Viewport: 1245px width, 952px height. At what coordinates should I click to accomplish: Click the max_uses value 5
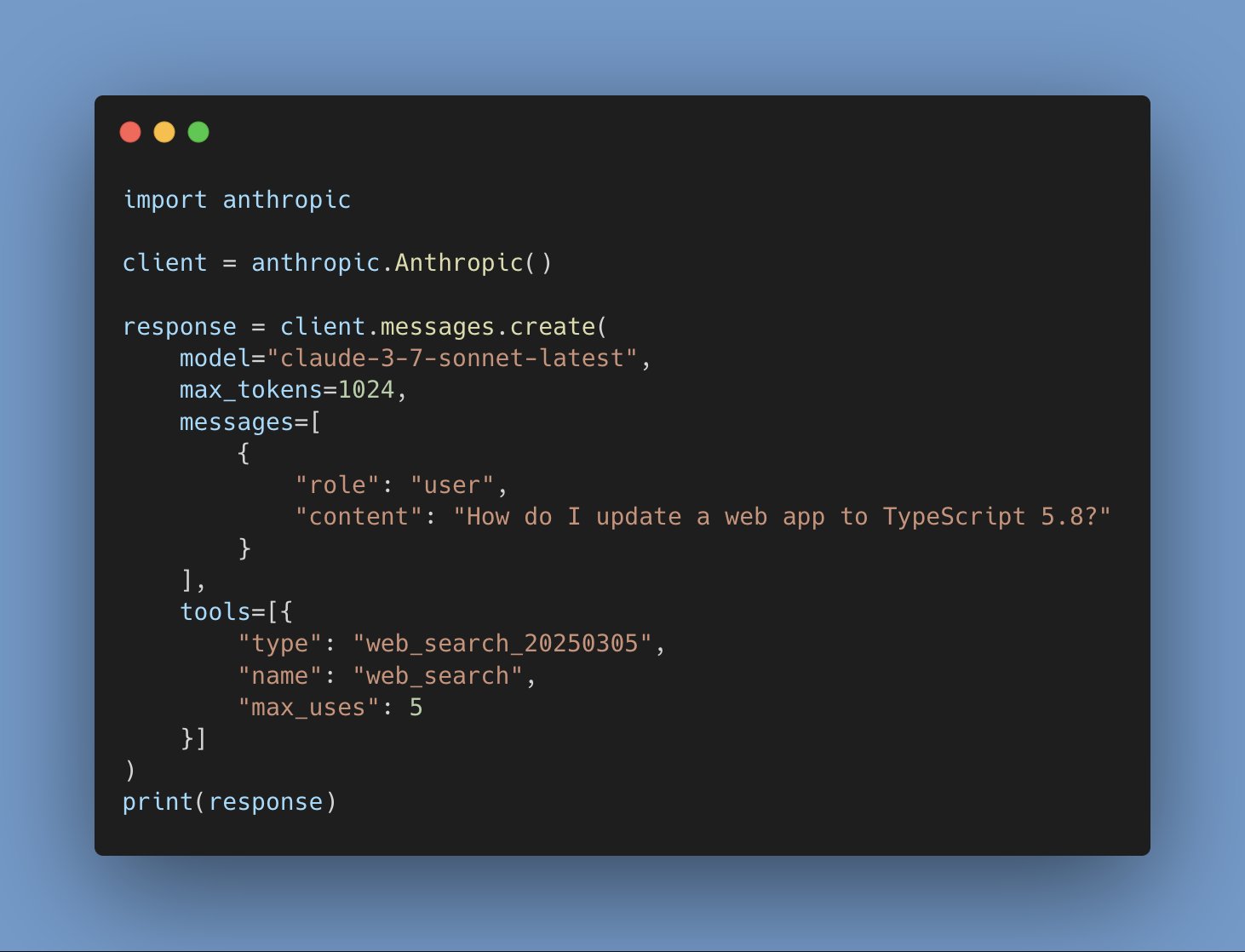(416, 707)
